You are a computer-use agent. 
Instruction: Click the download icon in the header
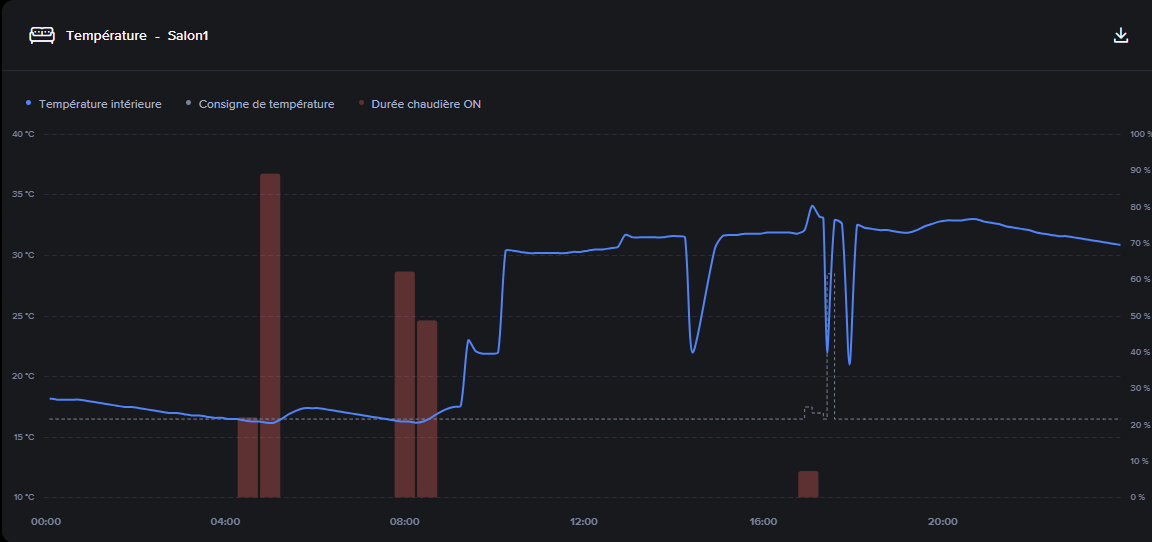(x=1121, y=36)
